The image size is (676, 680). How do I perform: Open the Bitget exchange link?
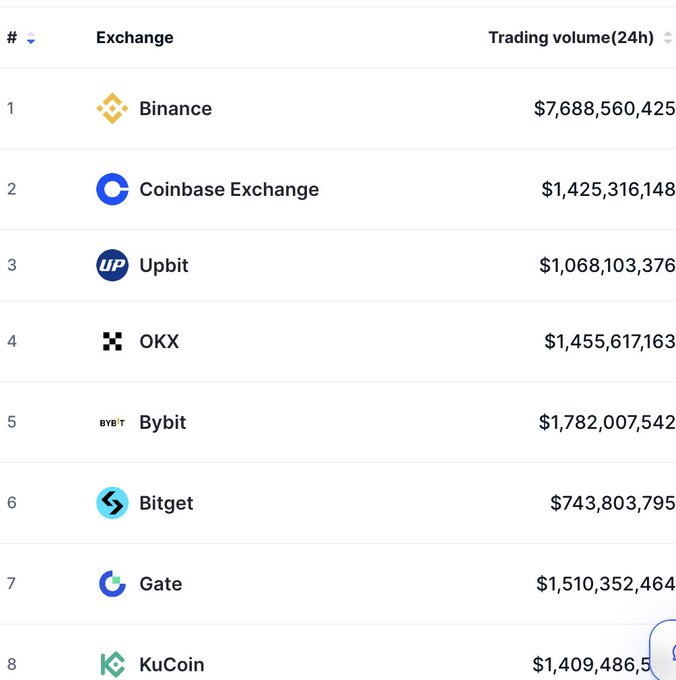[x=166, y=503]
